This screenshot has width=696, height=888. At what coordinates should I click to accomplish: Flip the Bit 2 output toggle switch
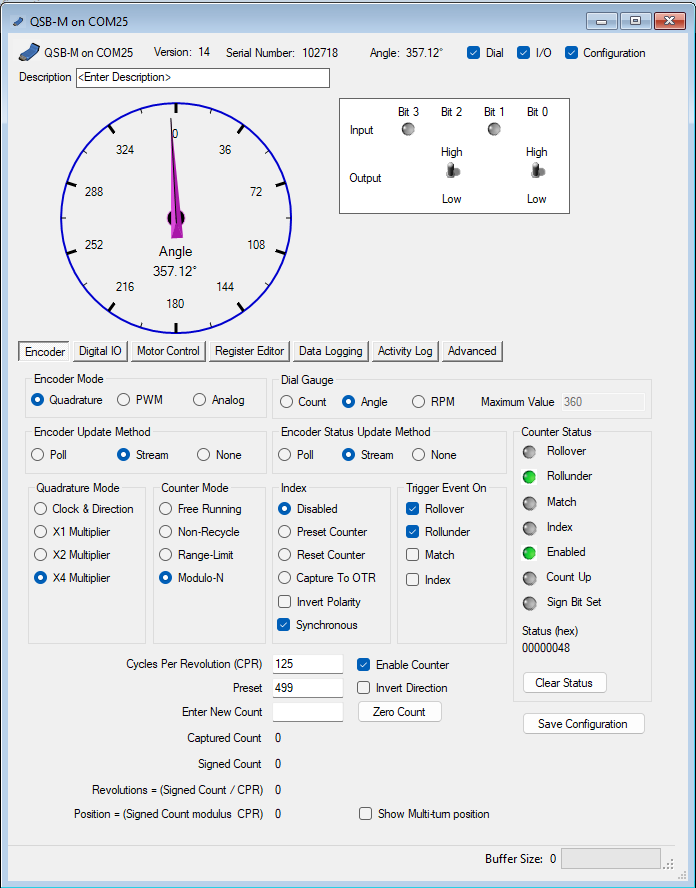click(x=452, y=172)
